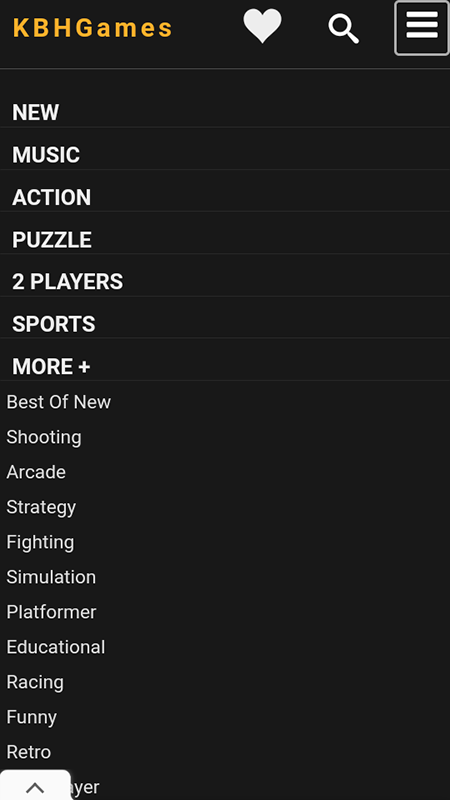The image size is (450, 800).
Task: Open the search magnifier icon
Action: pos(343,29)
